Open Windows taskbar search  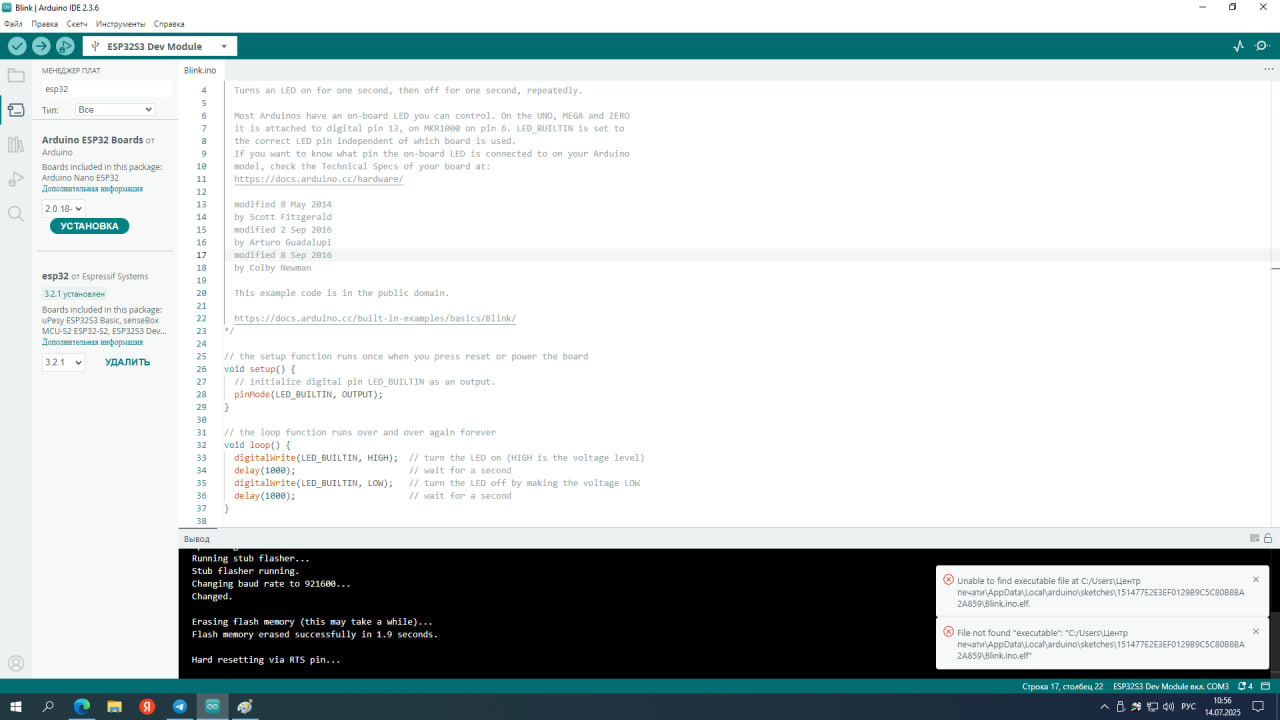point(48,706)
